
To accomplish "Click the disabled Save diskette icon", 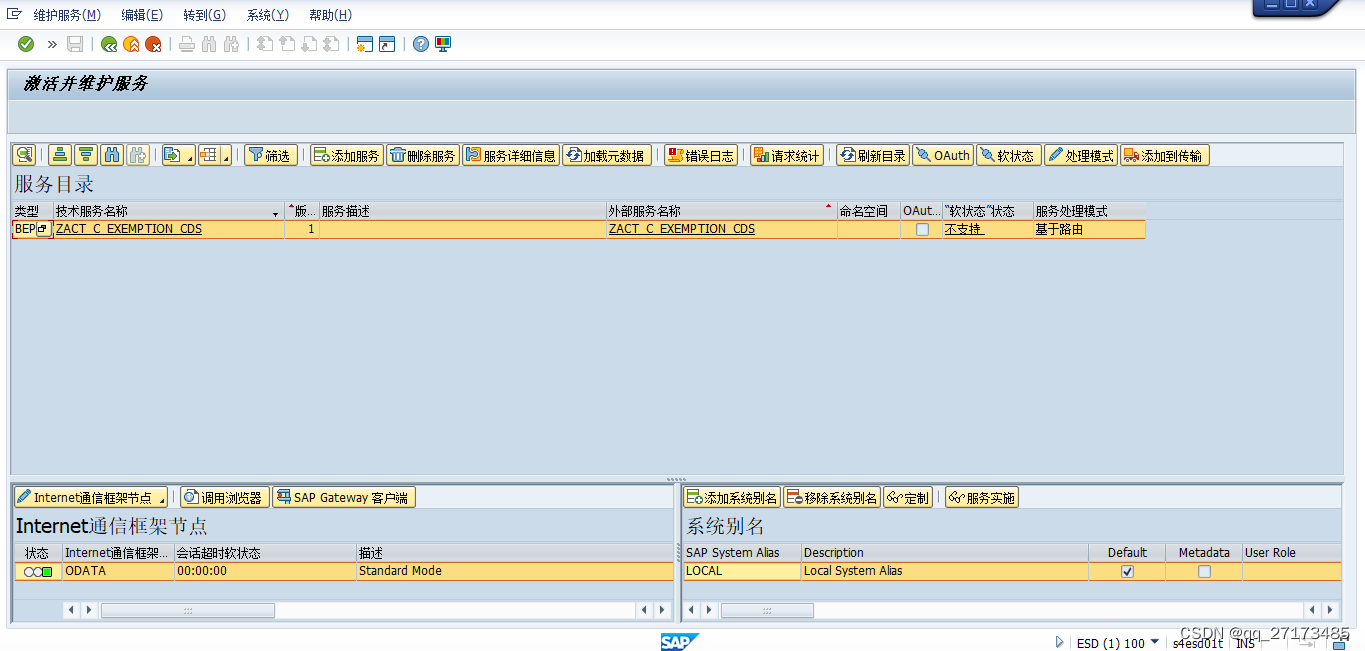I will pos(75,44).
